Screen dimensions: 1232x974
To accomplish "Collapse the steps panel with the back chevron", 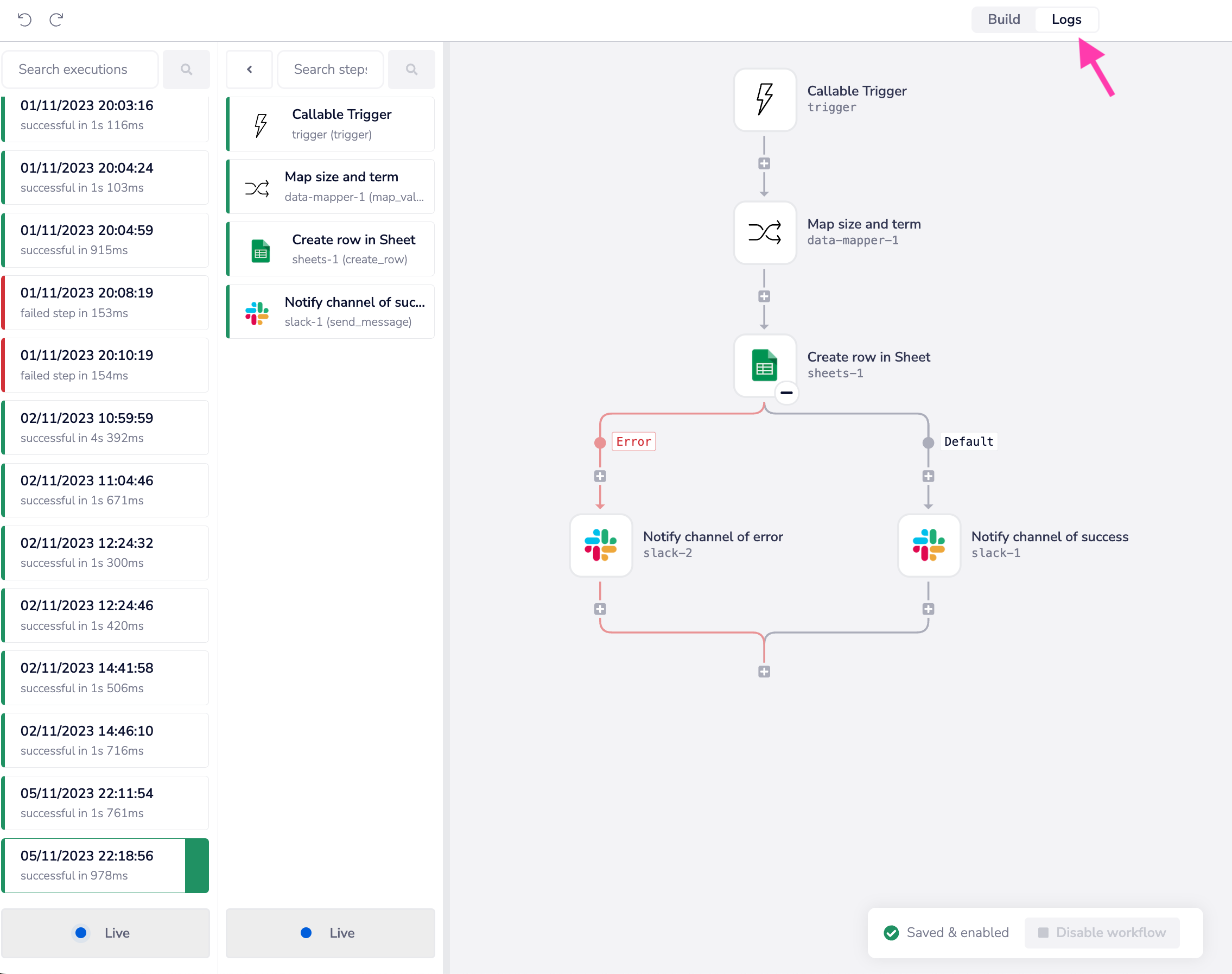I will tap(249, 69).
